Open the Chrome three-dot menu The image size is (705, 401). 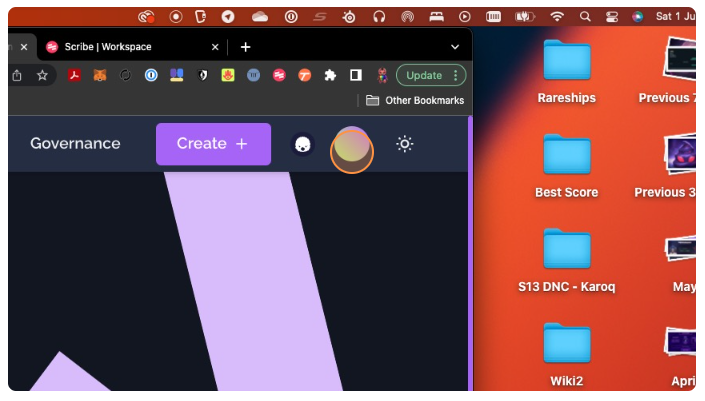[x=456, y=75]
